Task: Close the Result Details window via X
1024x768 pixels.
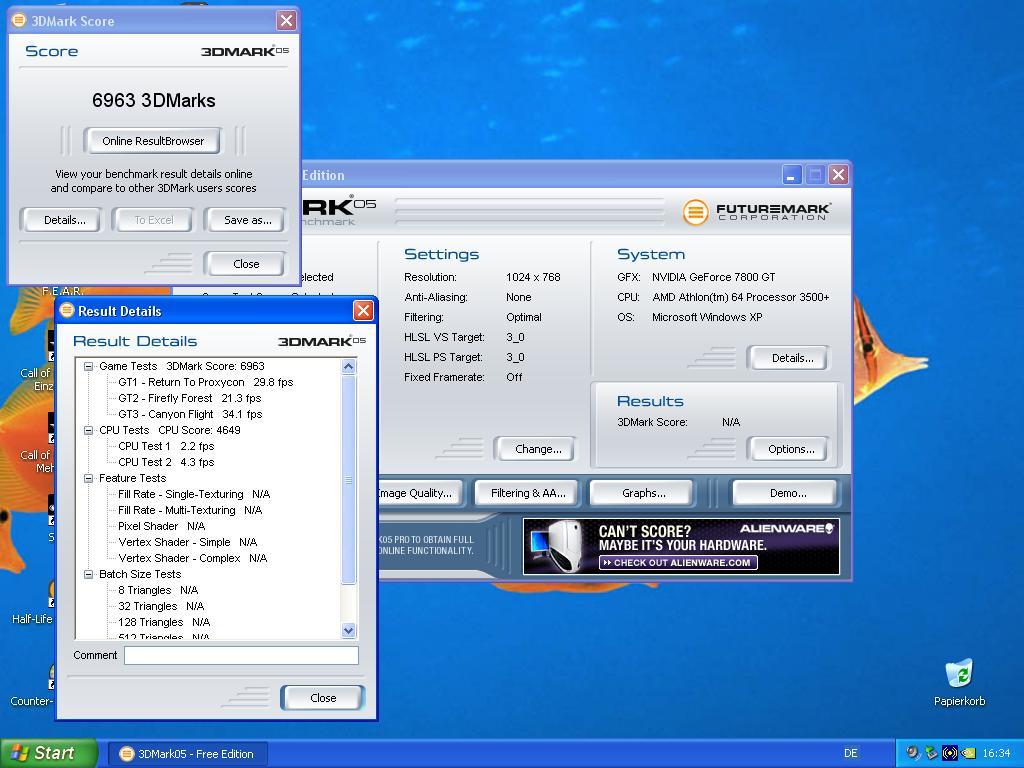Action: [x=363, y=311]
